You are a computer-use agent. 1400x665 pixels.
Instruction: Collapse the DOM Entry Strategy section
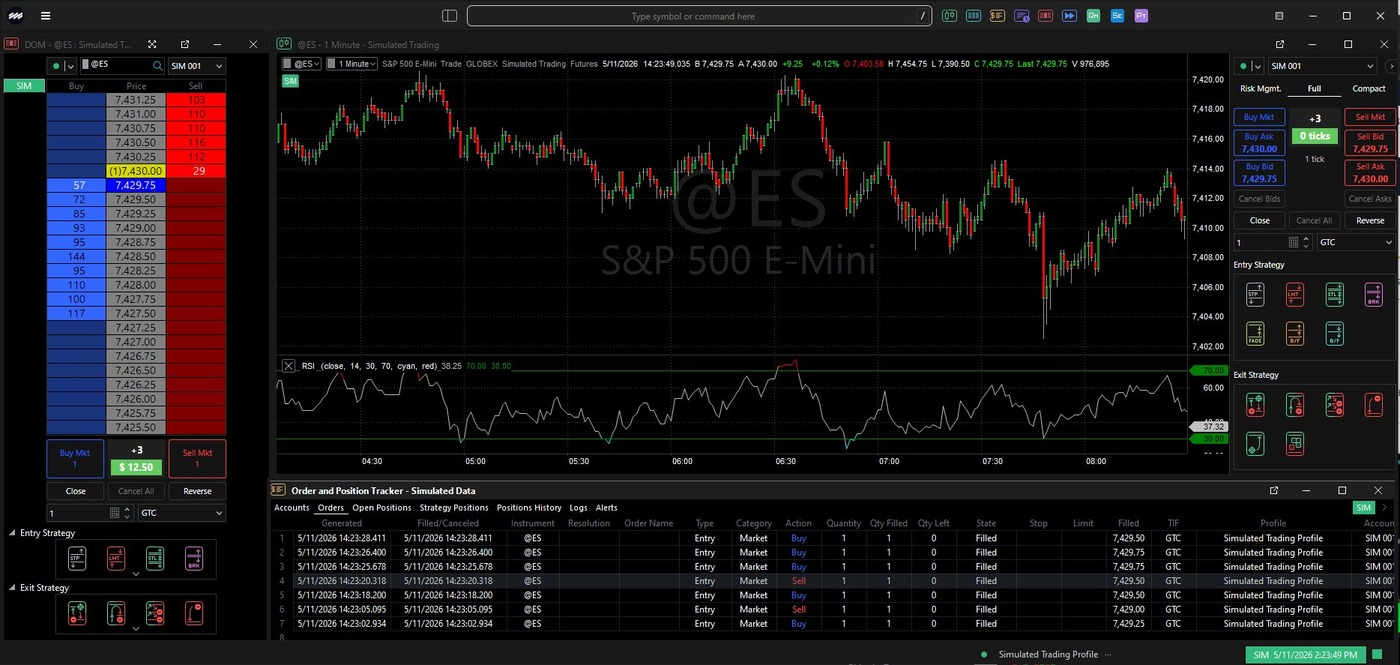point(12,533)
